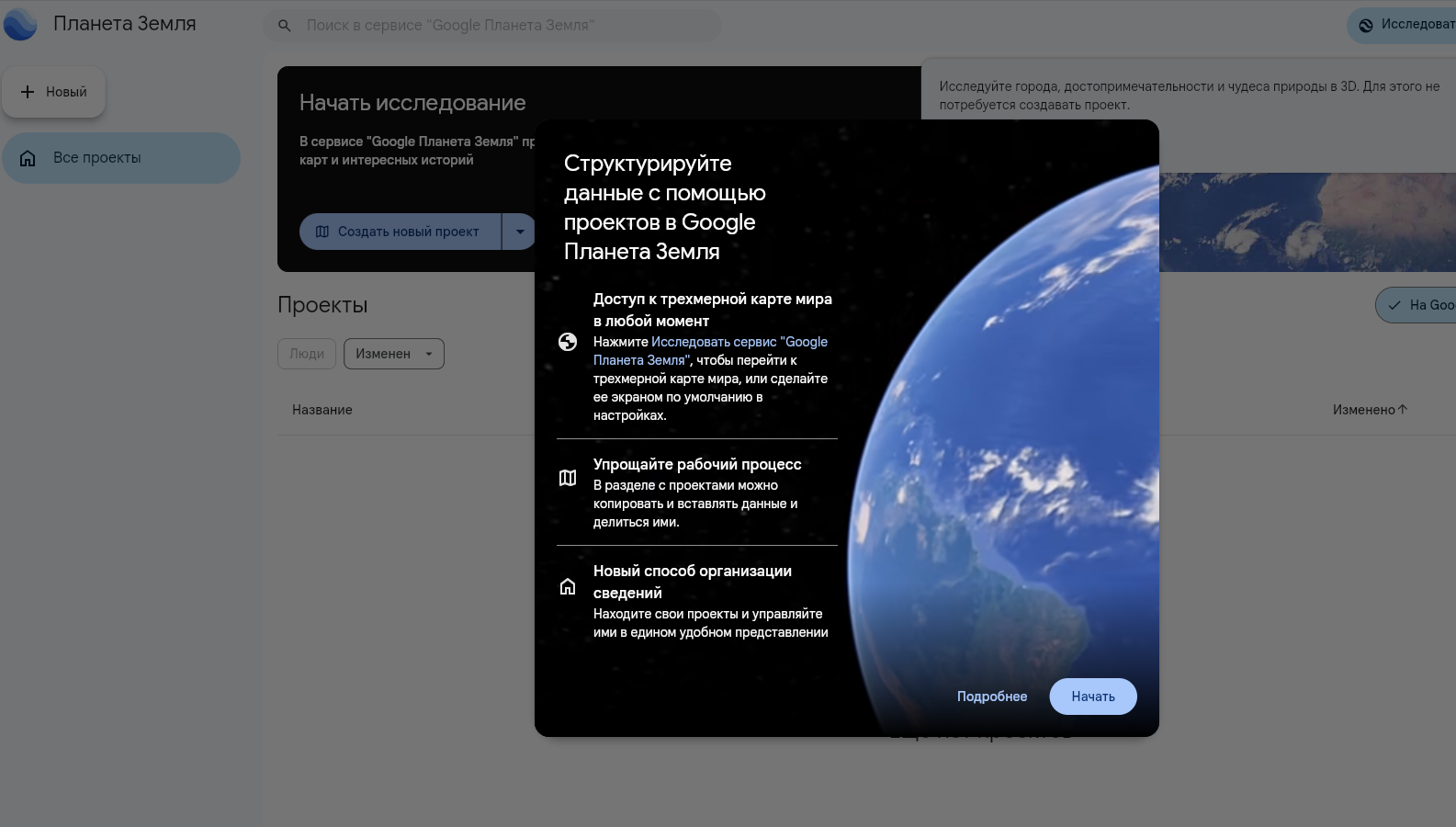Sort by the "Изменено" column header
The width and height of the screenshot is (1456, 827).
point(1370,410)
